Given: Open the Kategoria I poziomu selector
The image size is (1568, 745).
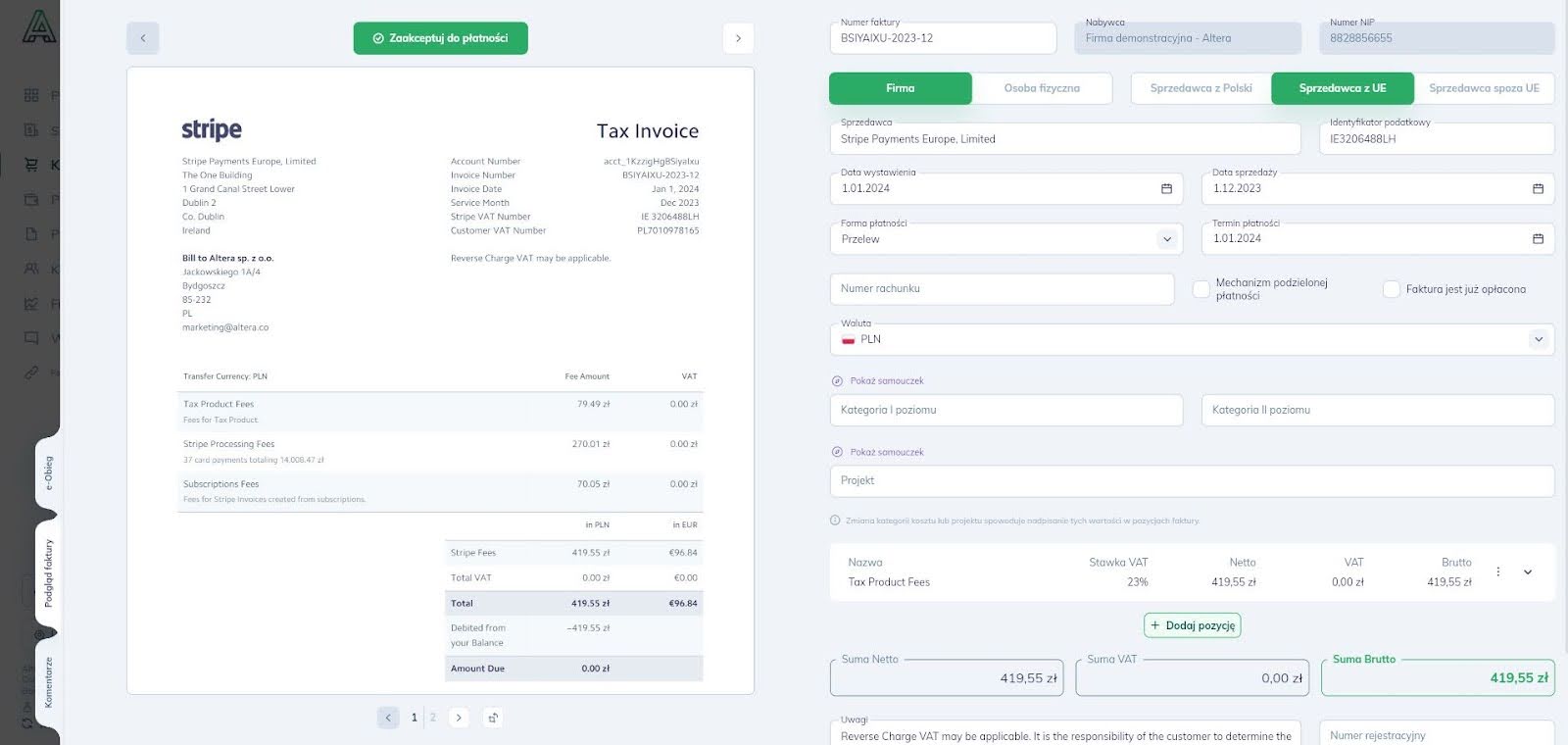Looking at the screenshot, I should 1006,410.
